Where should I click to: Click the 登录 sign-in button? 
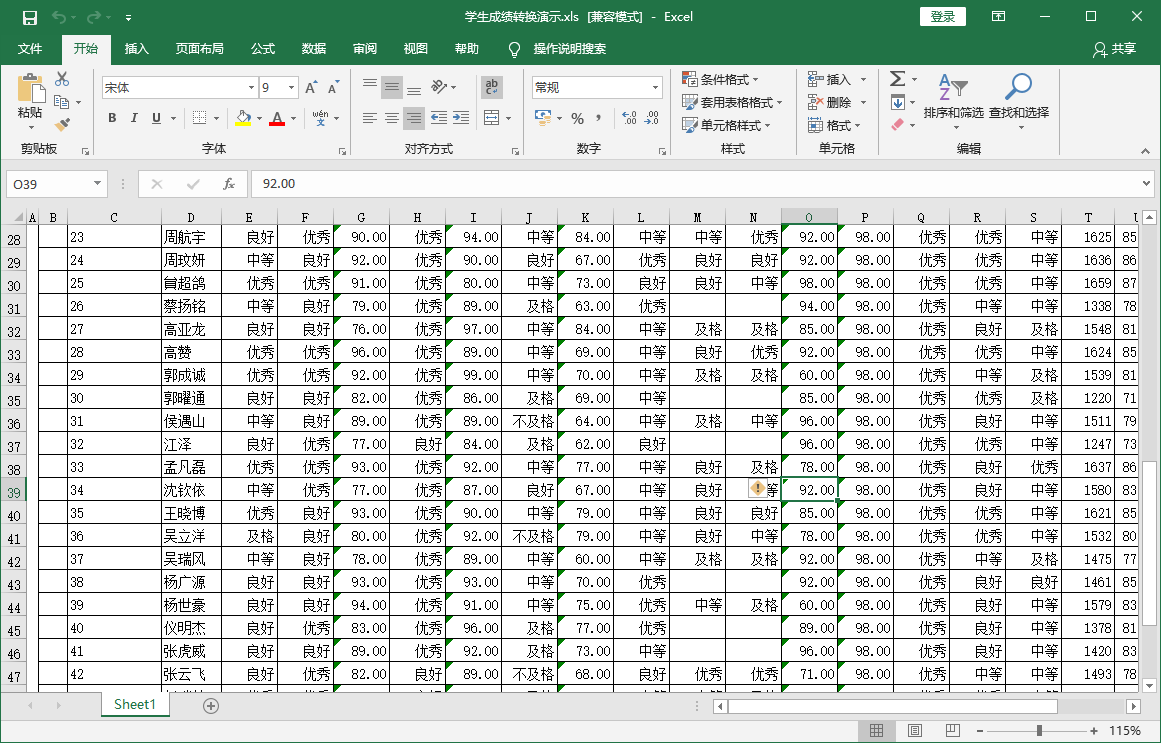(943, 16)
